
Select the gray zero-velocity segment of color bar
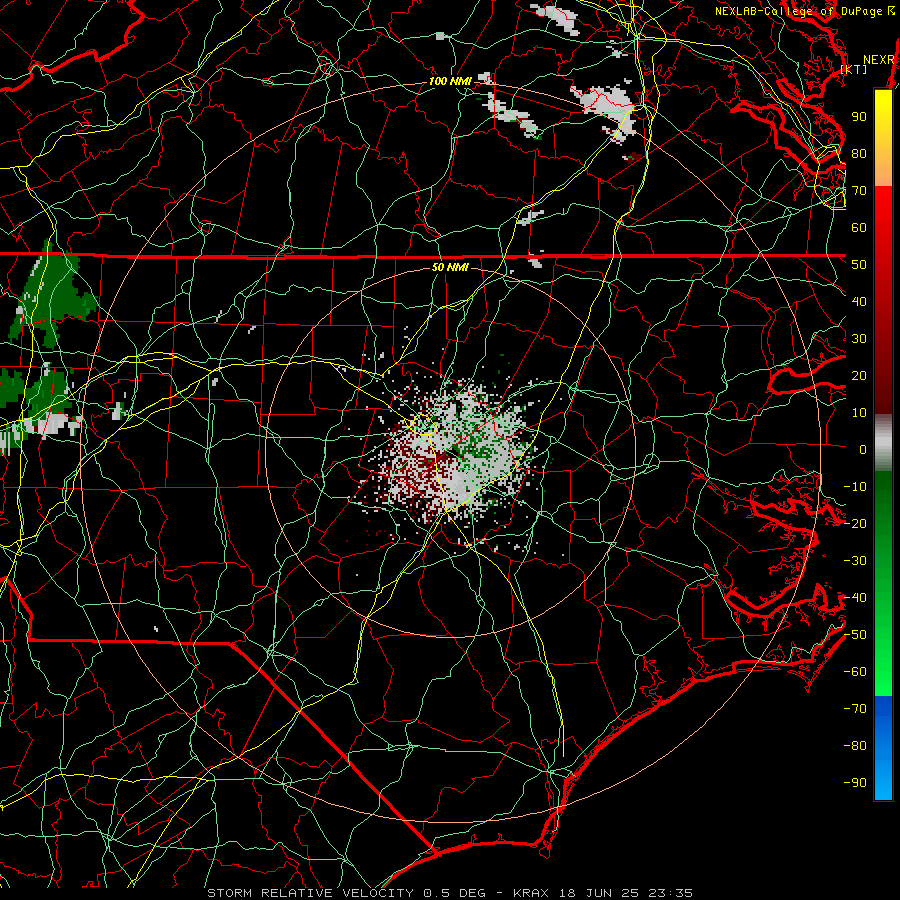[883, 443]
